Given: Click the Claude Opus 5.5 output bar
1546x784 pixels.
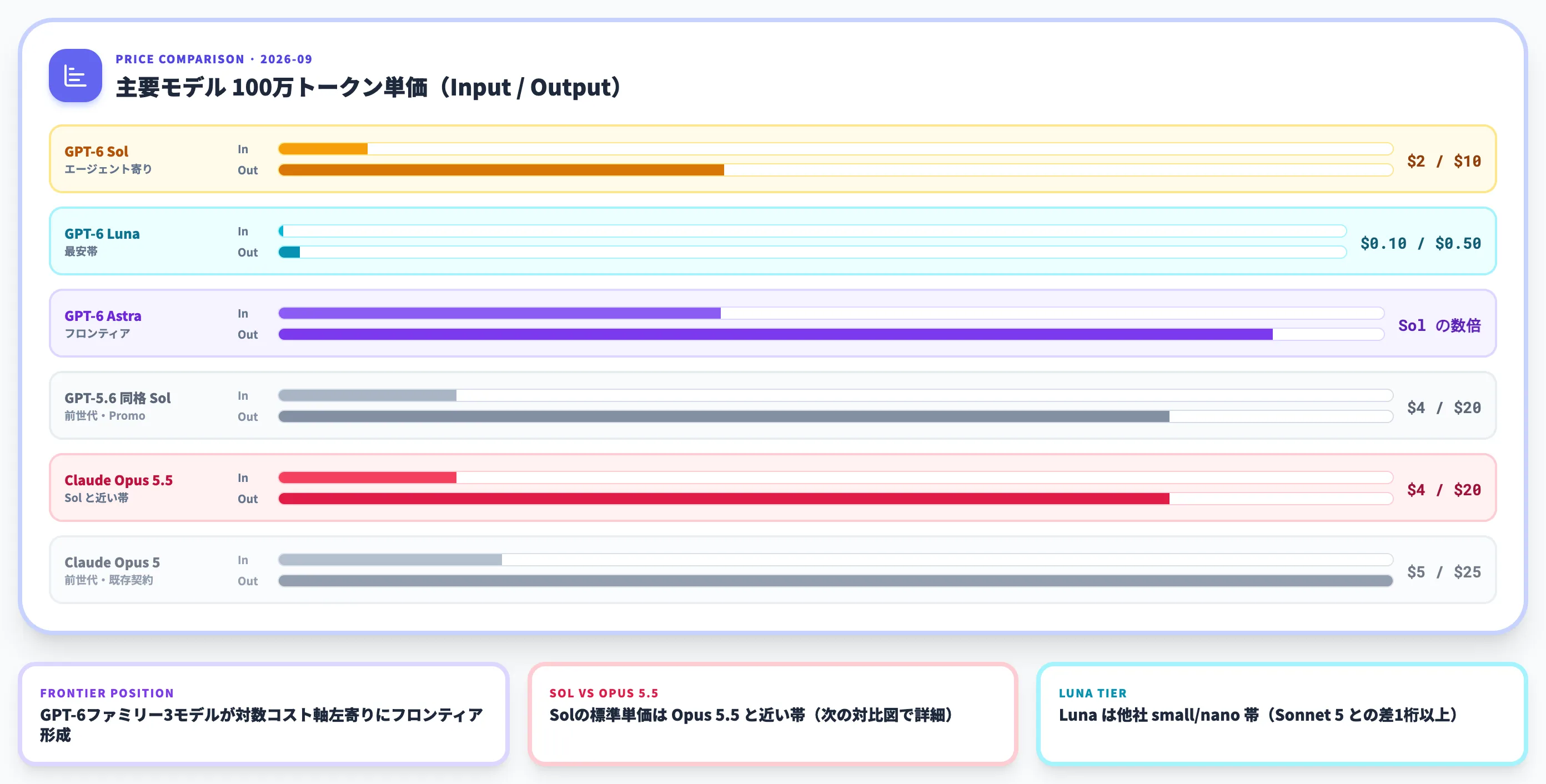Looking at the screenshot, I should (x=835, y=499).
